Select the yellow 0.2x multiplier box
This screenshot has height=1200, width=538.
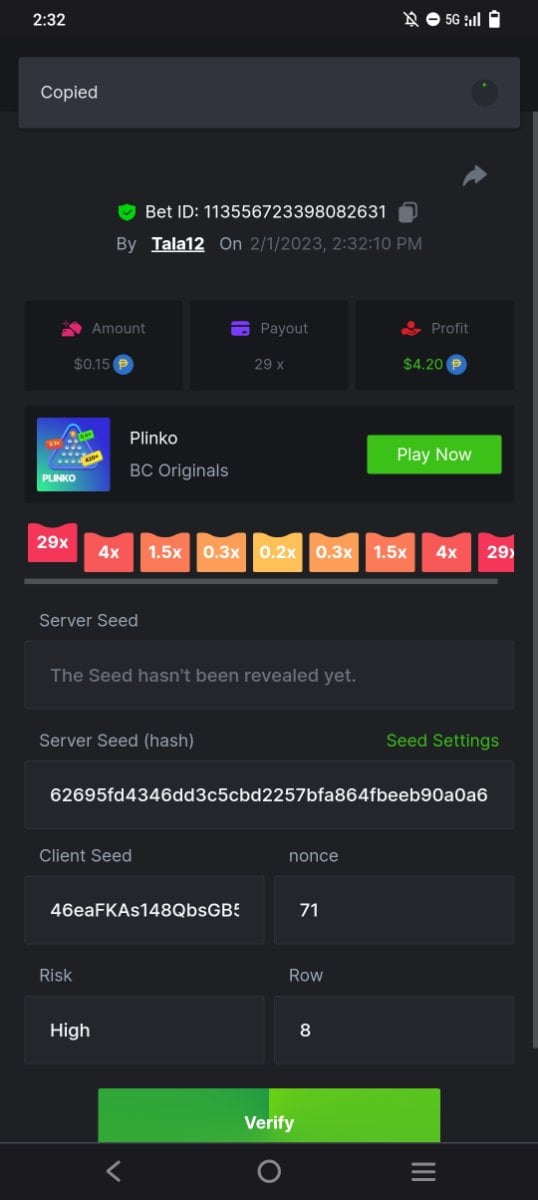278,551
